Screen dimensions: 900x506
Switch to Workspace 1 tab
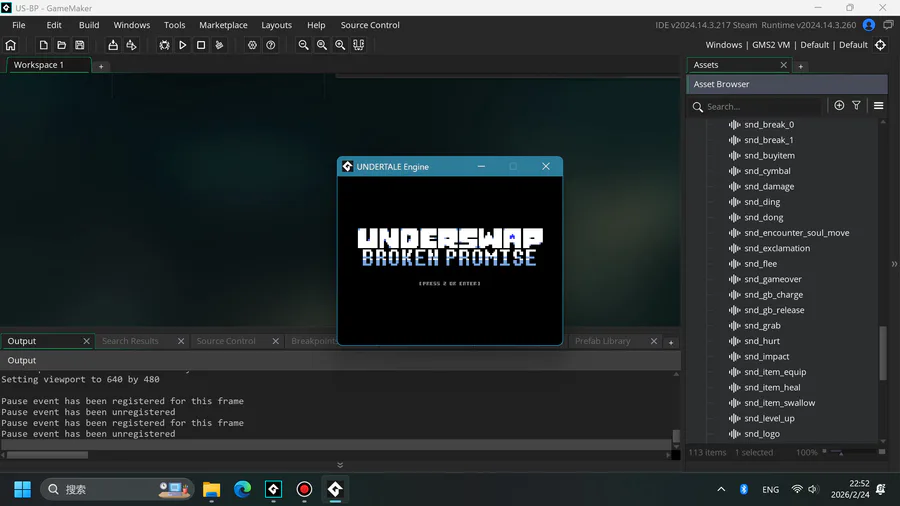48,65
